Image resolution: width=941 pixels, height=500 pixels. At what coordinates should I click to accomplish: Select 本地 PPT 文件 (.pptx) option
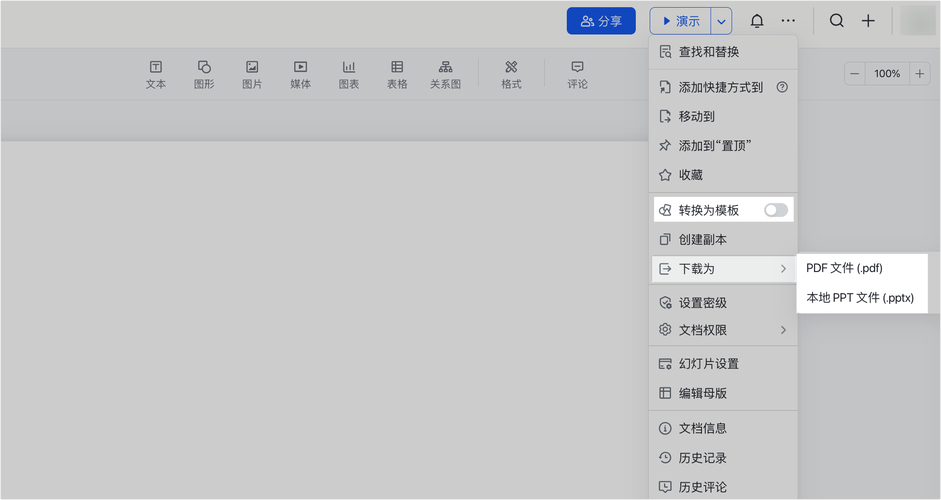pos(860,298)
